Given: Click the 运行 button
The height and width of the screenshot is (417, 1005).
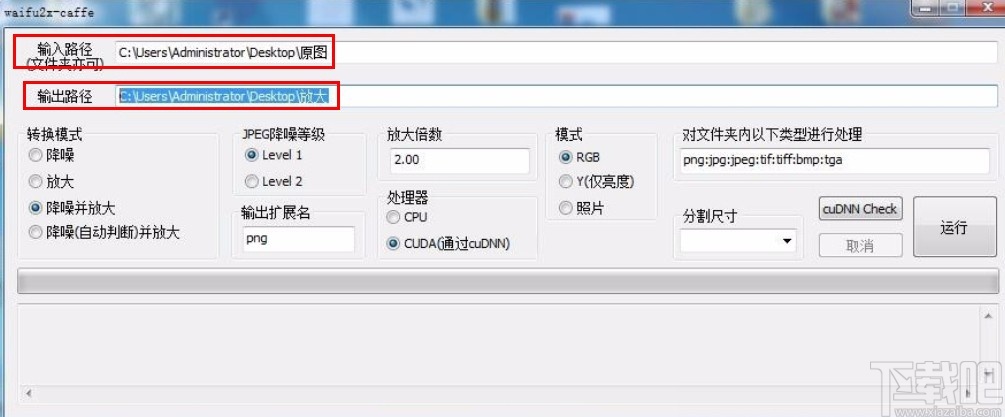Looking at the screenshot, I should tap(954, 227).
